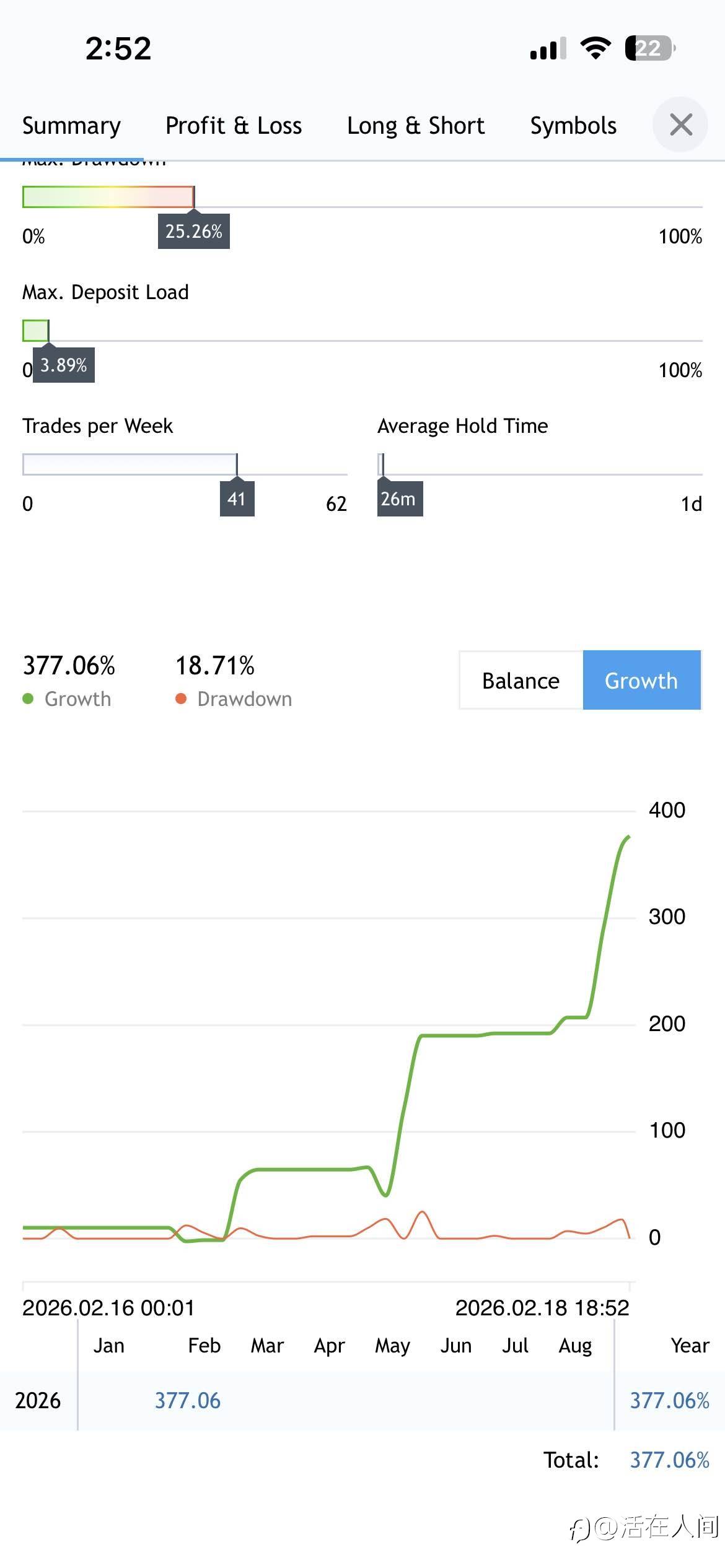This screenshot has width=725, height=1568.
Task: Tap the Total 377.06% figure
Action: (x=669, y=1460)
